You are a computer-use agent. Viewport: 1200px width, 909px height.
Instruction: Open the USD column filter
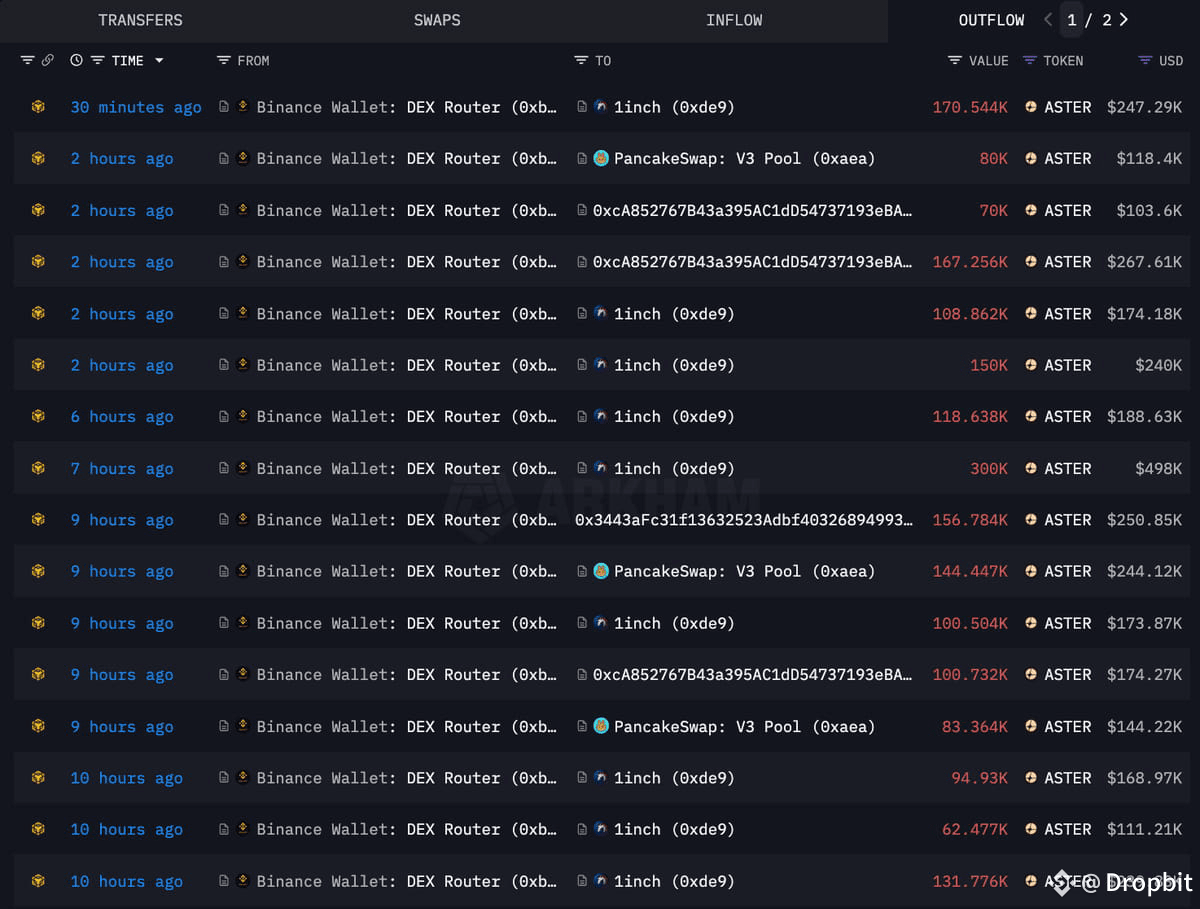[1145, 61]
